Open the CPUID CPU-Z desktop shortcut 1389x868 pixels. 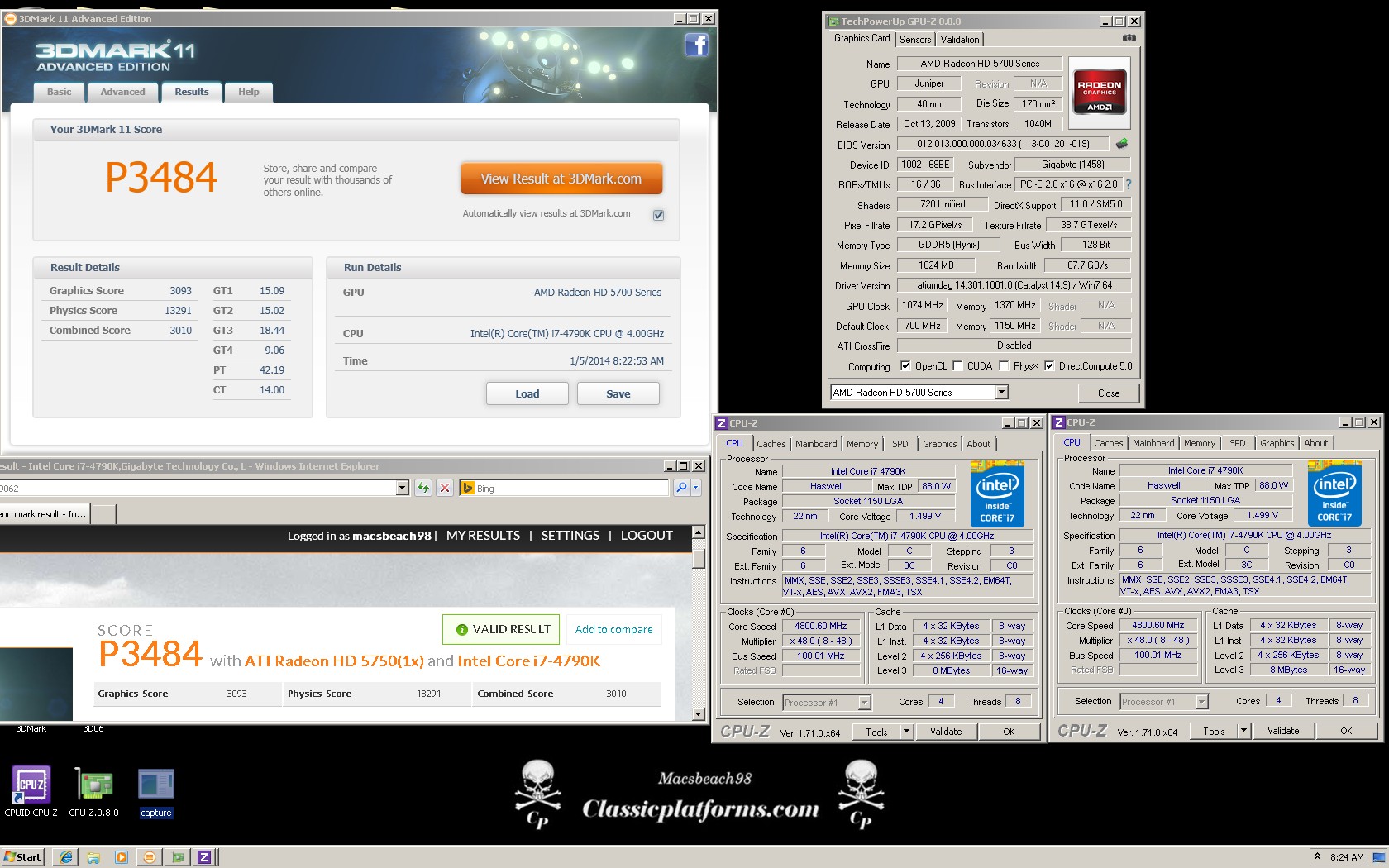(31, 790)
